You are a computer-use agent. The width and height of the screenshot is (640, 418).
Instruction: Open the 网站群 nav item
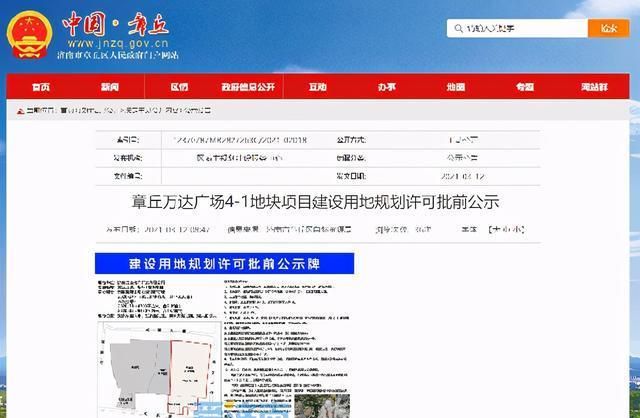594,87
